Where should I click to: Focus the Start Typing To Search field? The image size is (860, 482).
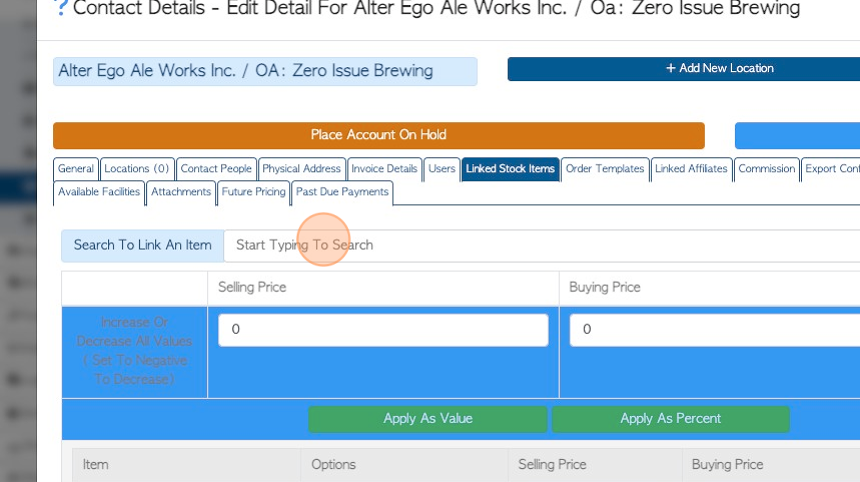(542, 245)
